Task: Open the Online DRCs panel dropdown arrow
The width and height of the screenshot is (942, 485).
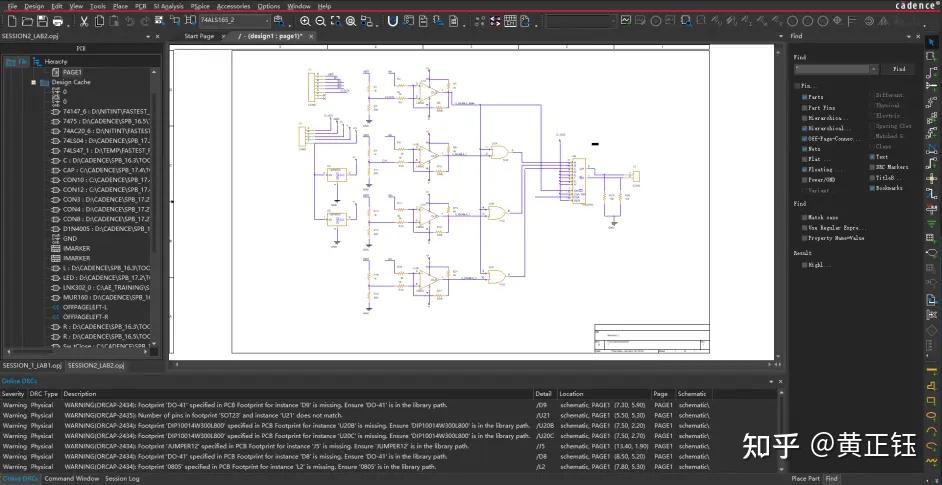Action: click(771, 382)
